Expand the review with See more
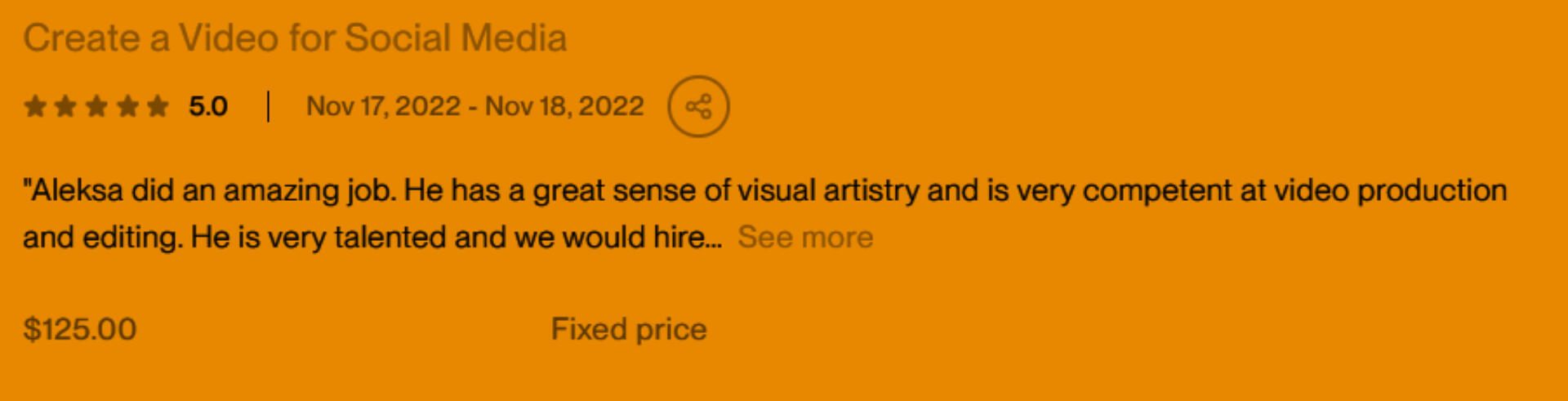 [805, 237]
